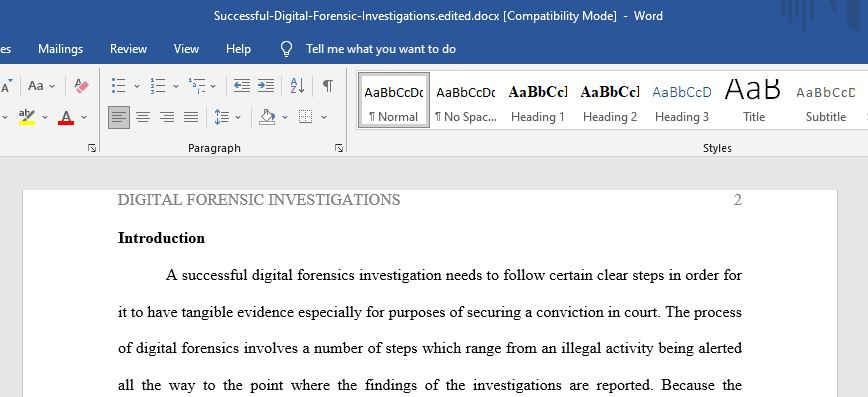868x397 pixels.
Task: Click the Tell me what you want to do box
Action: point(381,49)
